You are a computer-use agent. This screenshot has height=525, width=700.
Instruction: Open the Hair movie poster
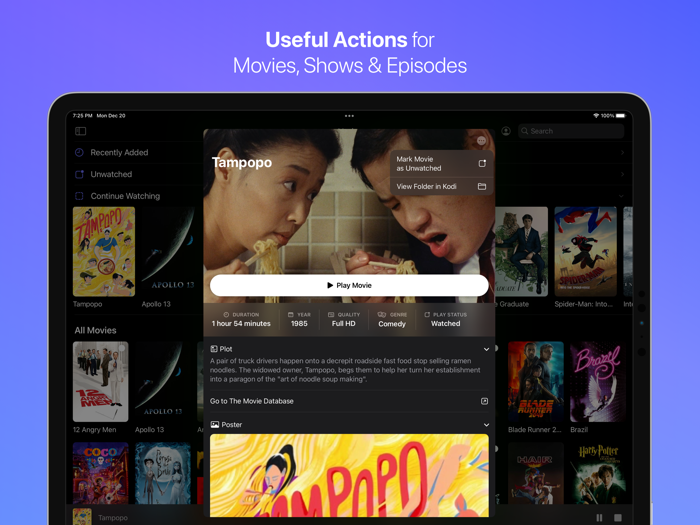[x=536, y=473]
